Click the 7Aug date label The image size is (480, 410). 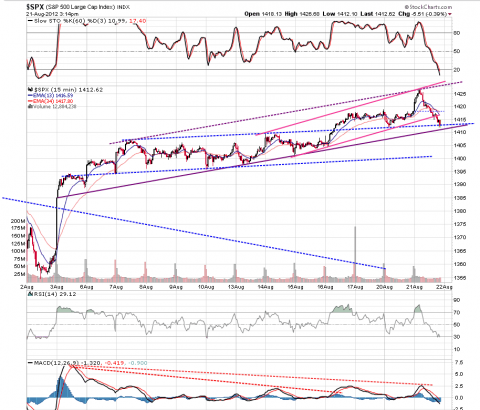[116, 287]
